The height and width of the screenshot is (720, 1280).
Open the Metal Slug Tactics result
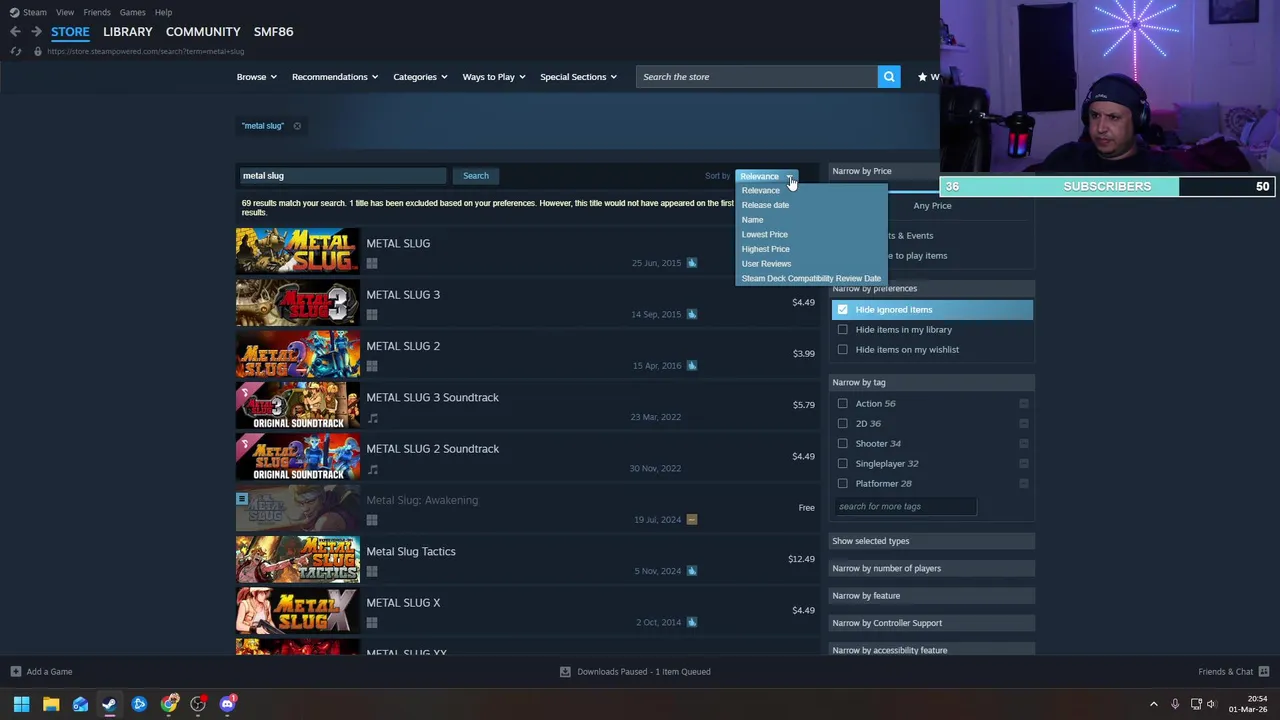(527, 561)
